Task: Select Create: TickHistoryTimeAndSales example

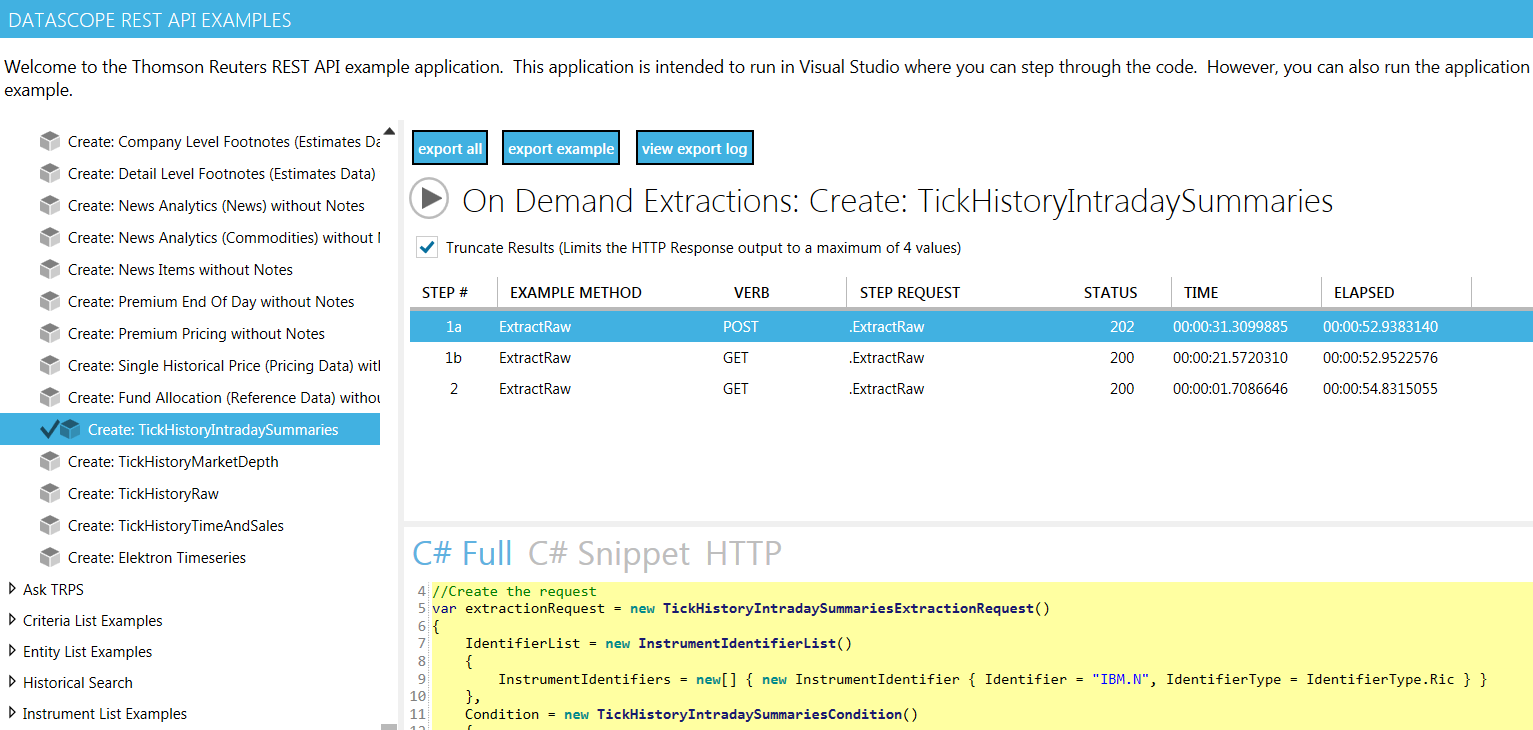Action: pyautogui.click(x=176, y=526)
